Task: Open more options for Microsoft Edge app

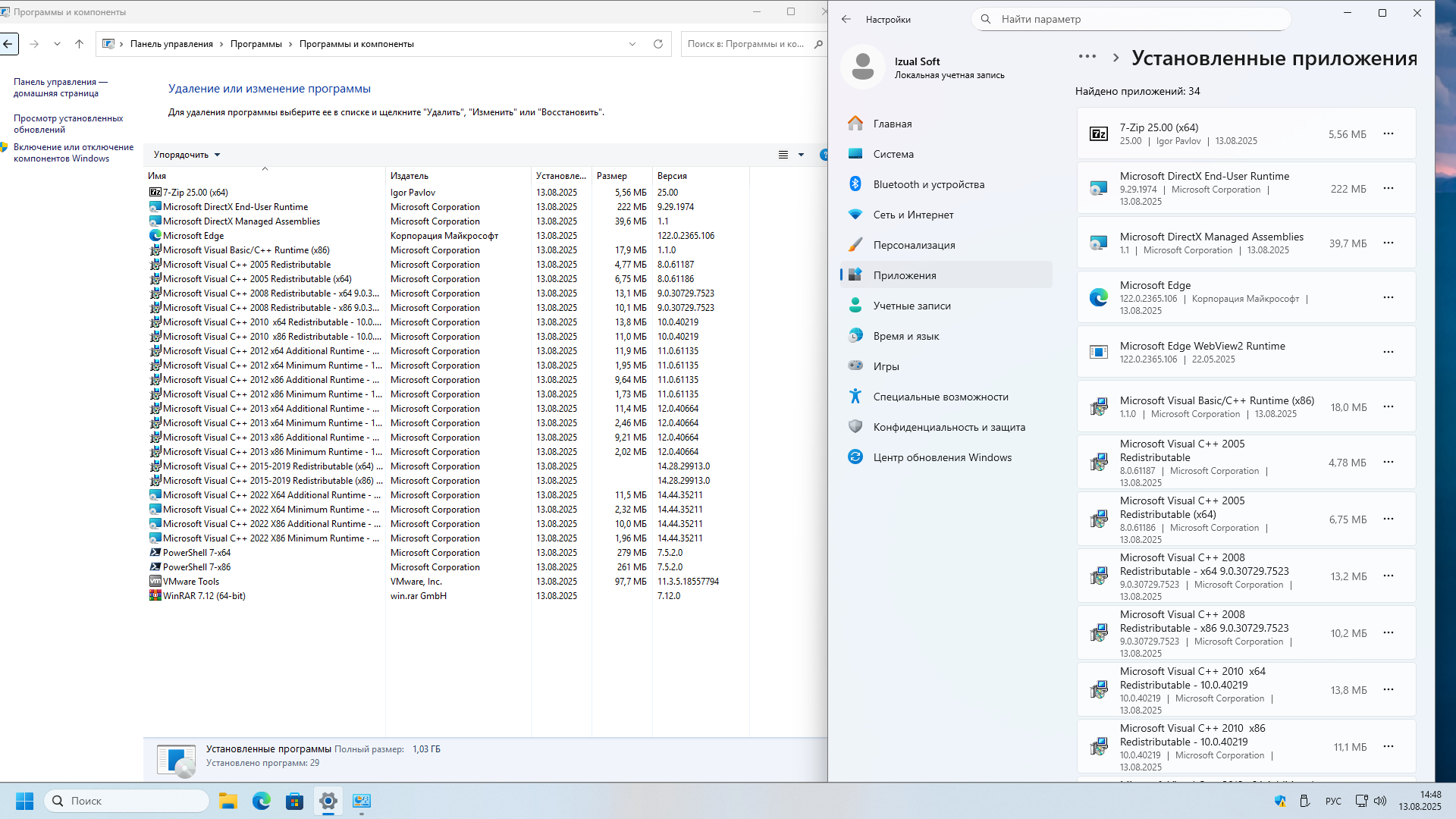Action: (x=1389, y=298)
